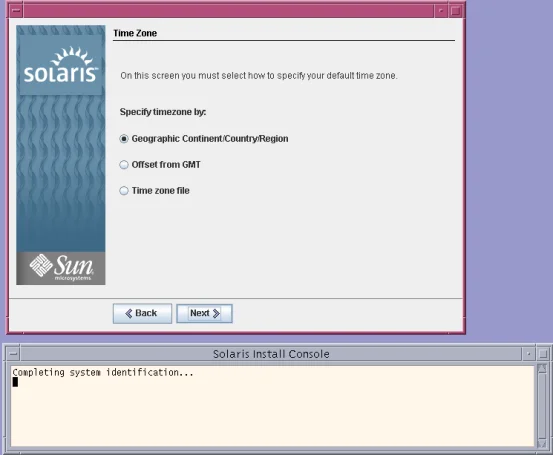Click the Solaris Install Console title bar
Viewport: 553px width, 455px height.
tap(271, 354)
